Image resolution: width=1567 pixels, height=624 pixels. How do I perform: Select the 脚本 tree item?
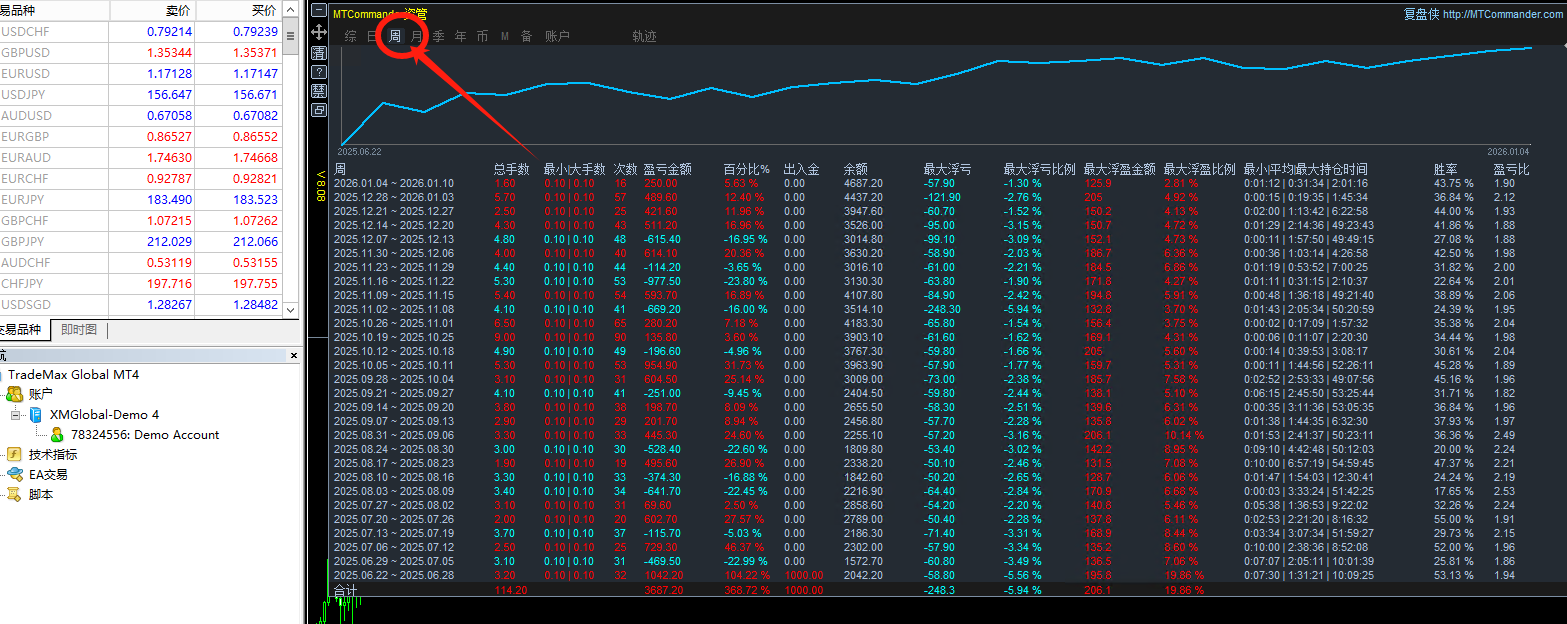(x=41, y=494)
